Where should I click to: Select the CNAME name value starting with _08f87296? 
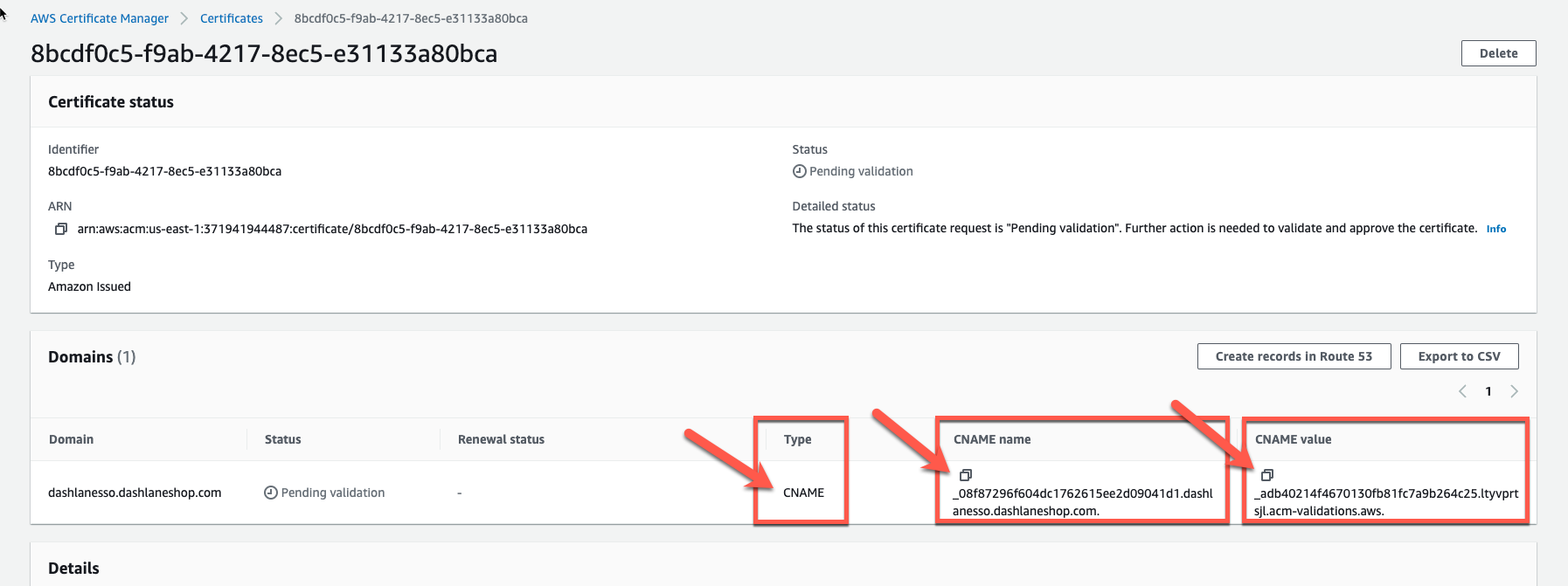[x=1083, y=502]
